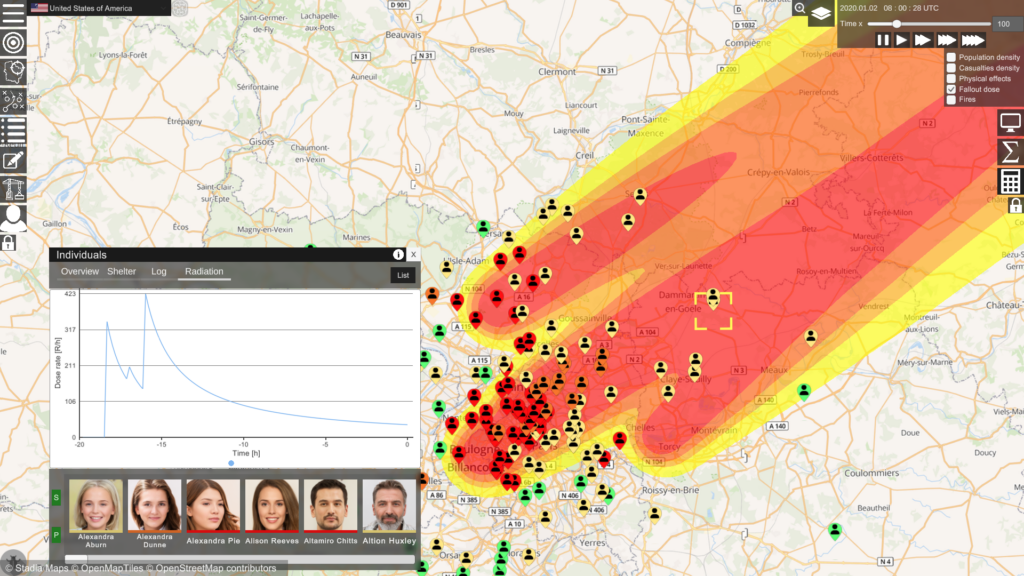This screenshot has height=576, width=1024.
Task: Uncheck the Fallout dose checkbox
Action: coord(951,90)
